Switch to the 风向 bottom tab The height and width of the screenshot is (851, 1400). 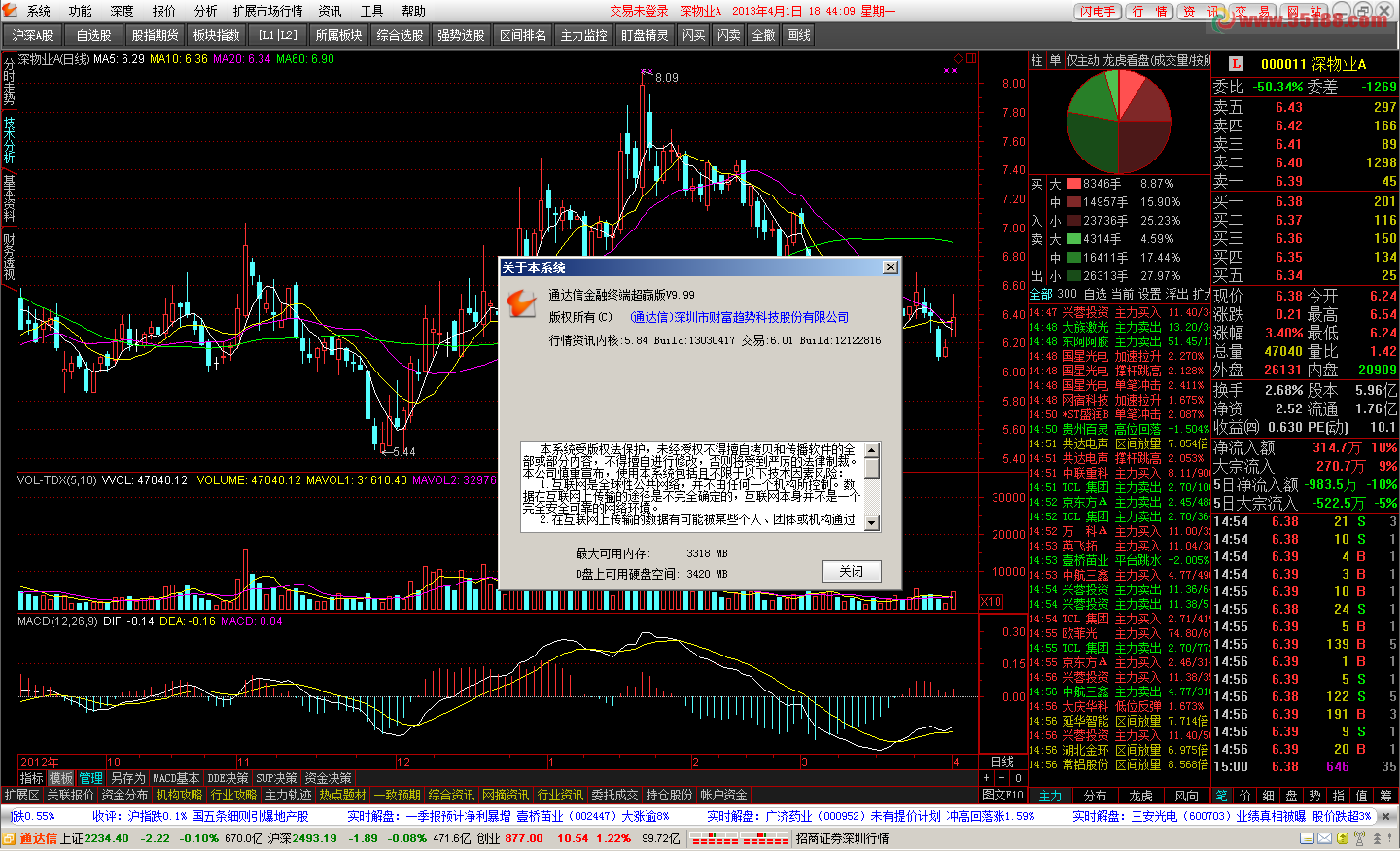(x=1186, y=796)
